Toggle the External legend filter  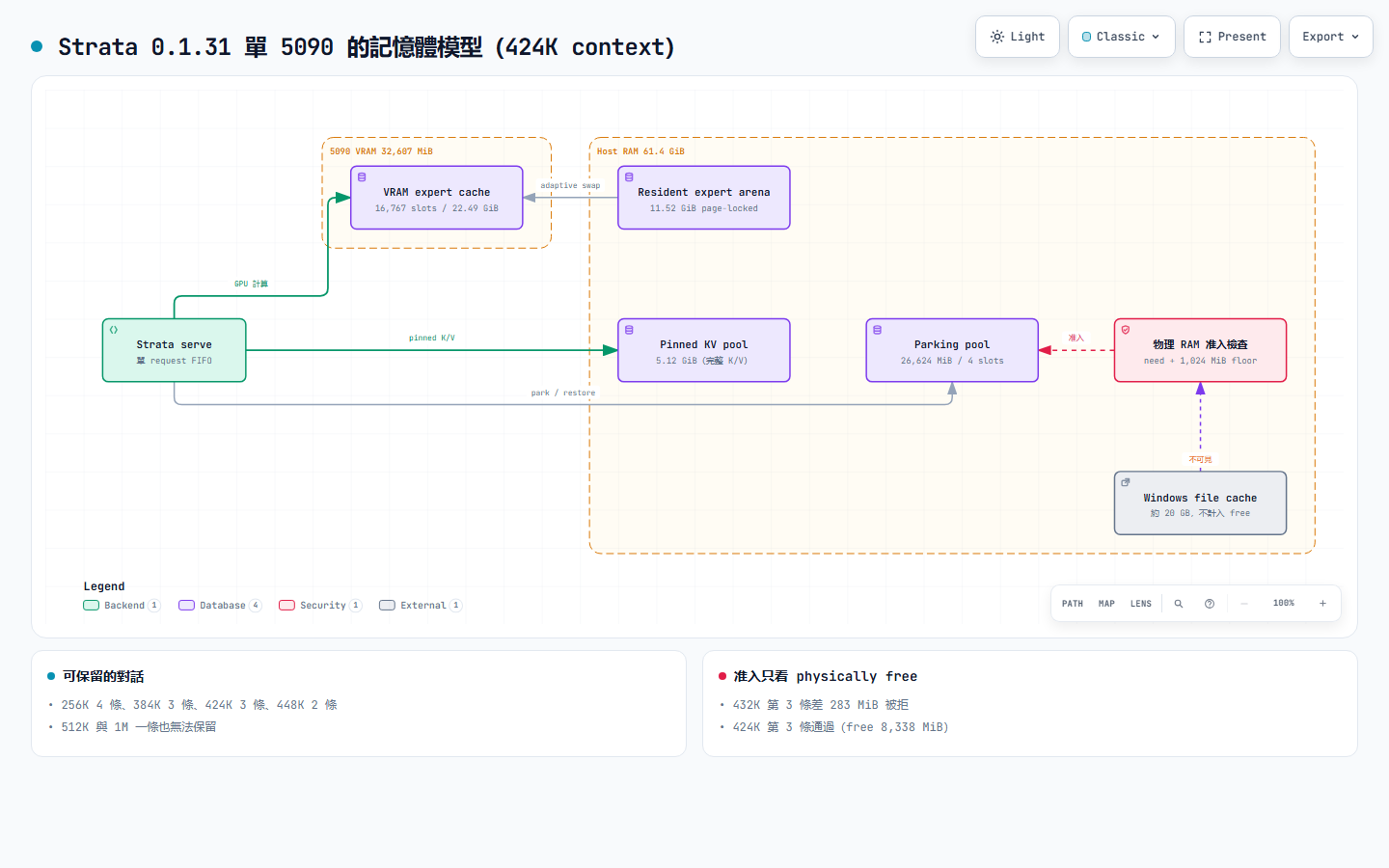pyautogui.click(x=421, y=606)
